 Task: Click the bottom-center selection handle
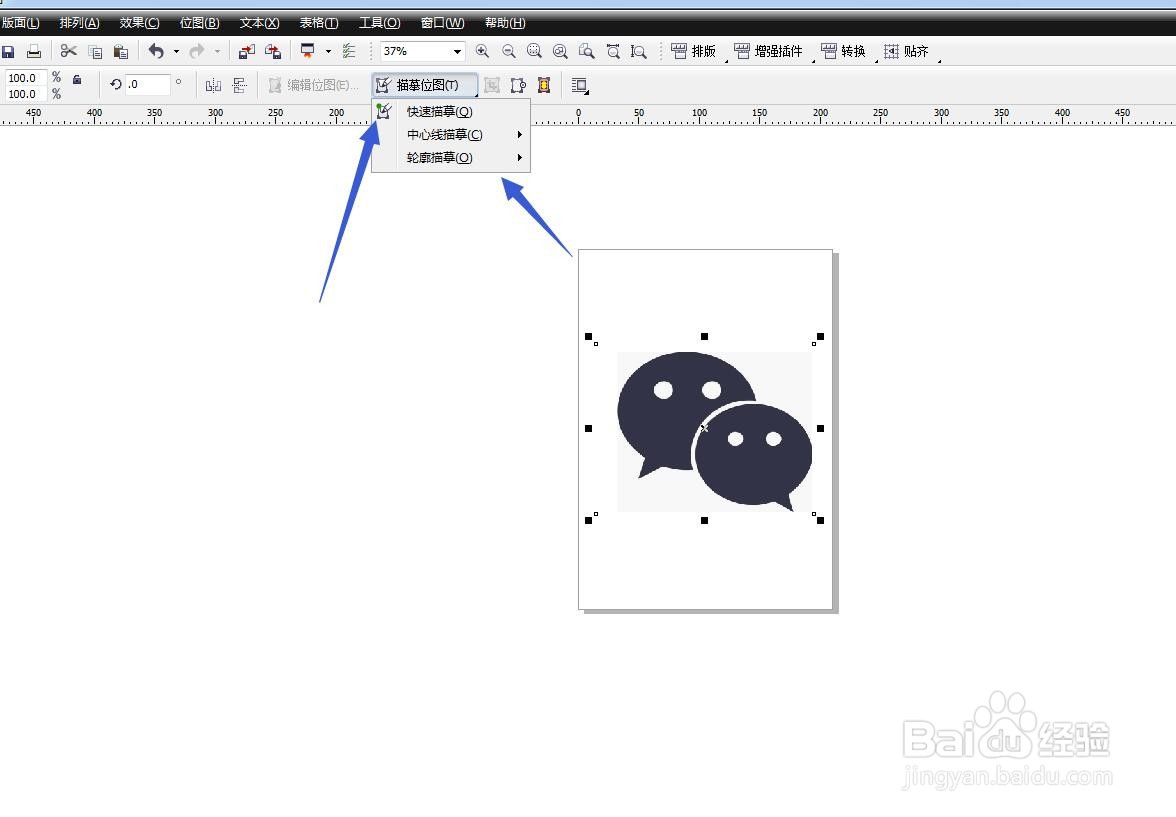point(704,520)
